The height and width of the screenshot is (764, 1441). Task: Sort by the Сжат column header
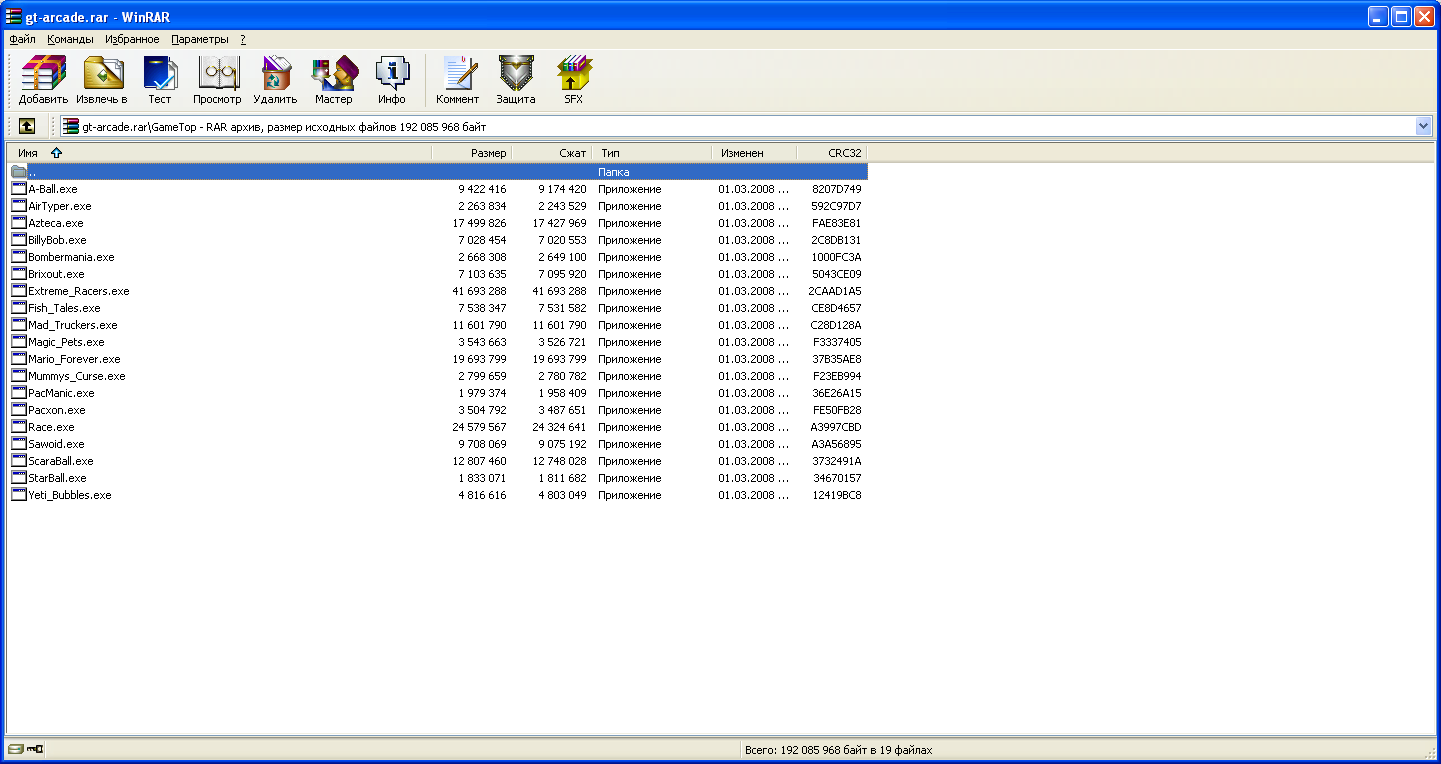click(x=551, y=153)
